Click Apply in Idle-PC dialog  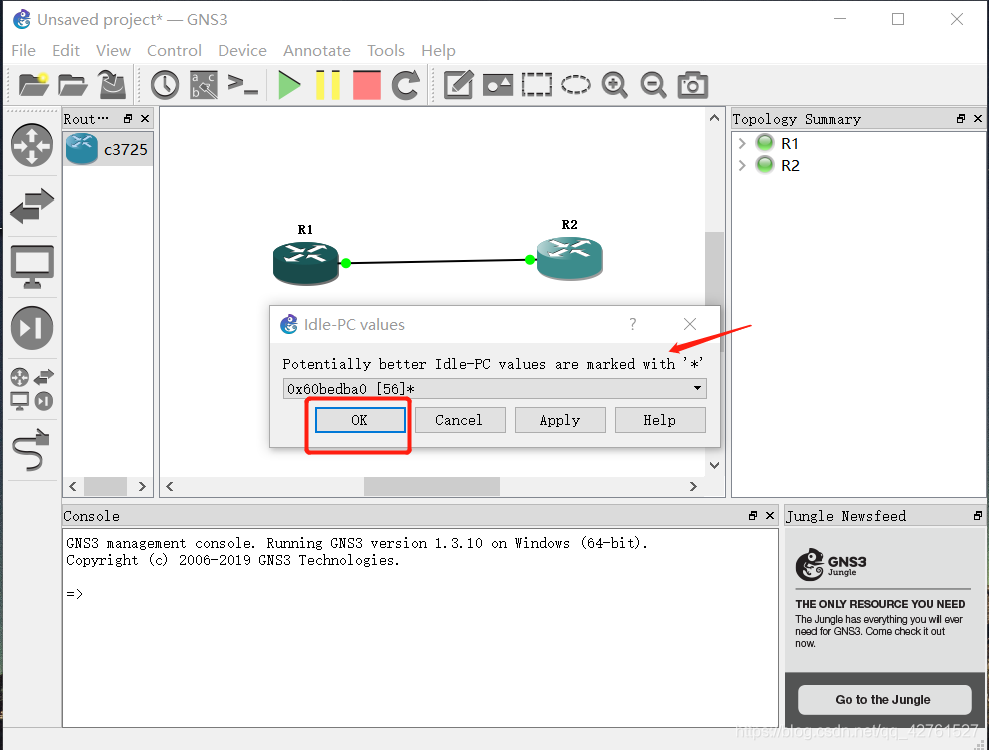(560, 420)
